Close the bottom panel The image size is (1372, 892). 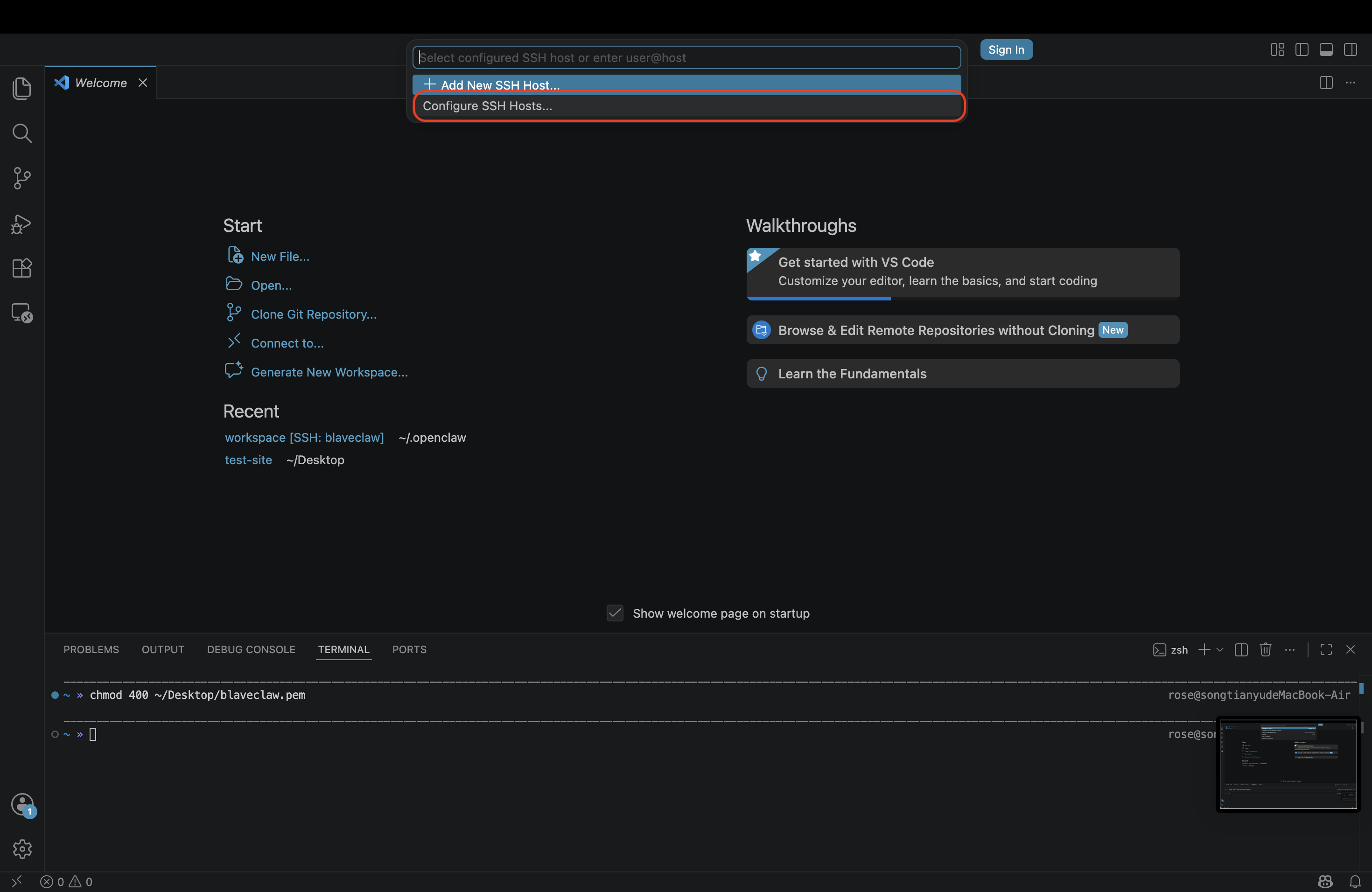click(1350, 650)
